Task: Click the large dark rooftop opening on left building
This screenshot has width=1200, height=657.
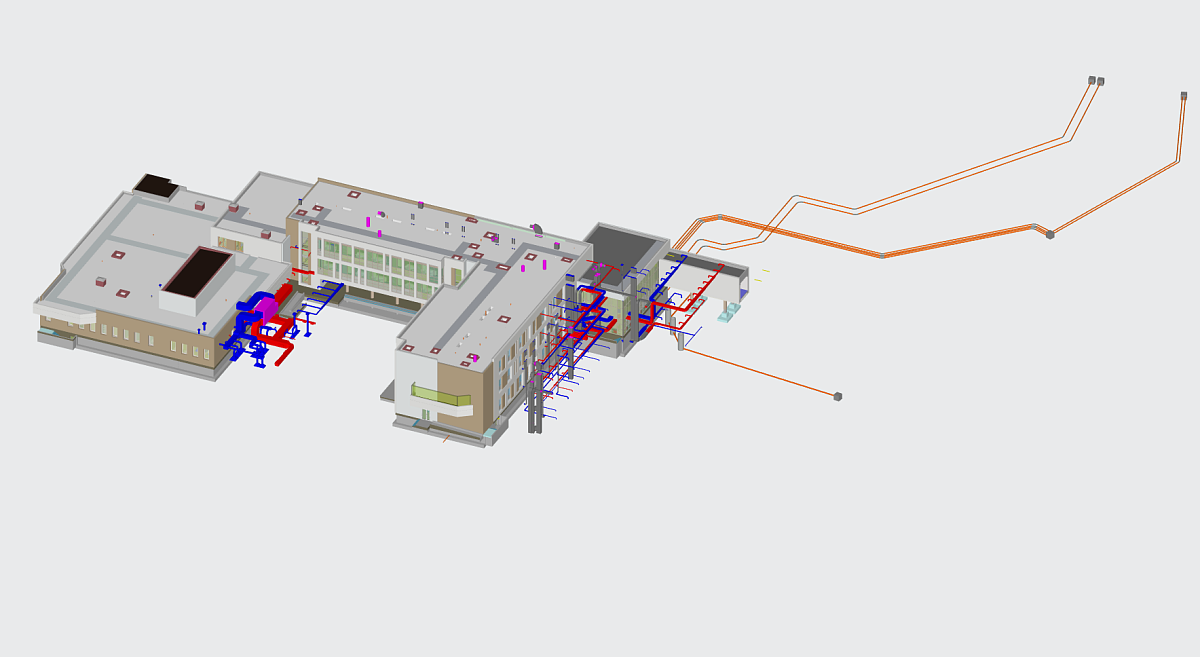Action: coord(197,270)
